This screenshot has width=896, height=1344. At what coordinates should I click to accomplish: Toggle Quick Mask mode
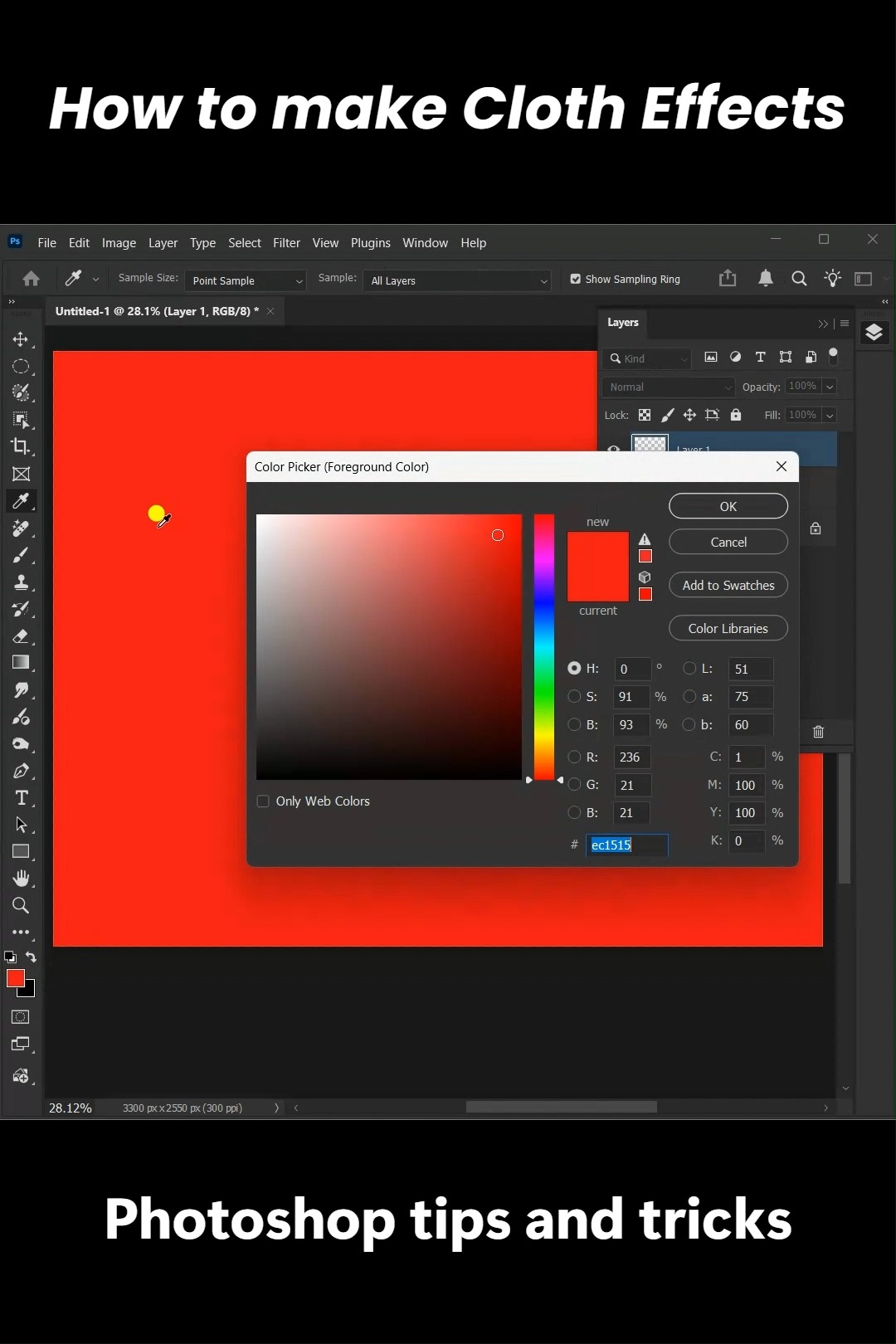(21, 1017)
